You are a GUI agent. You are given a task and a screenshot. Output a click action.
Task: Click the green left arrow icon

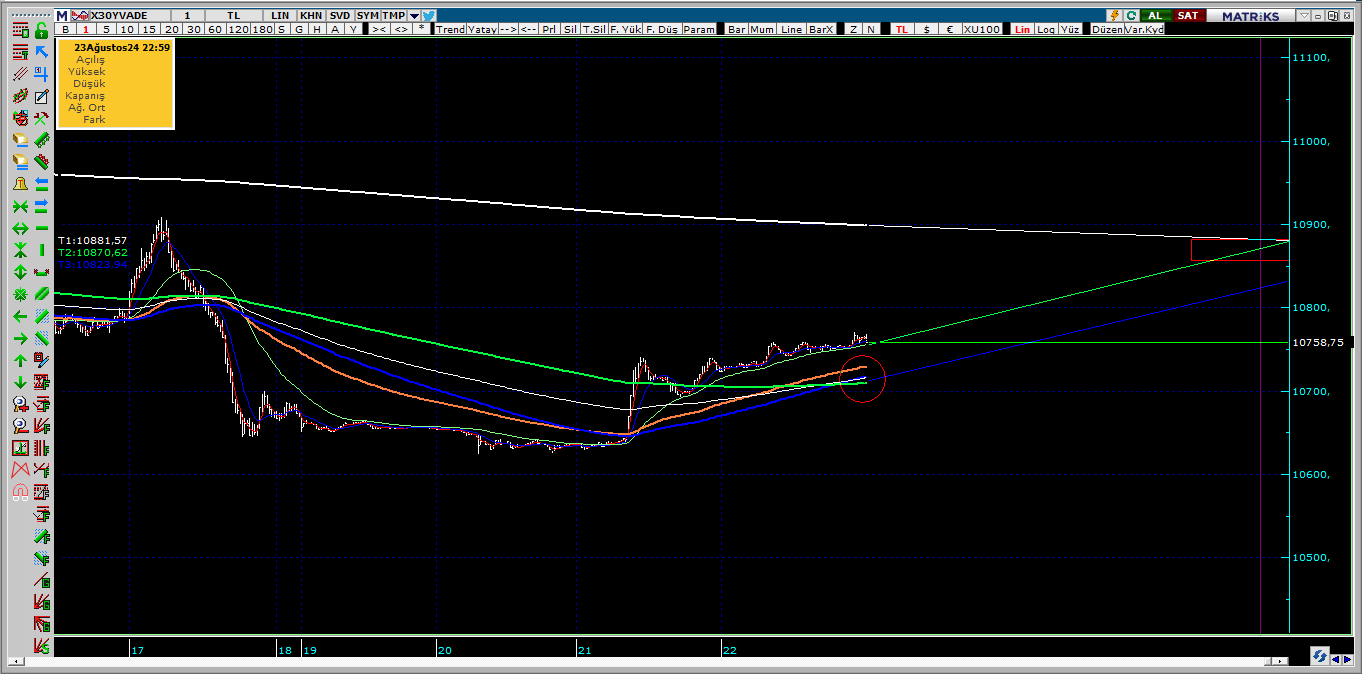(x=20, y=316)
